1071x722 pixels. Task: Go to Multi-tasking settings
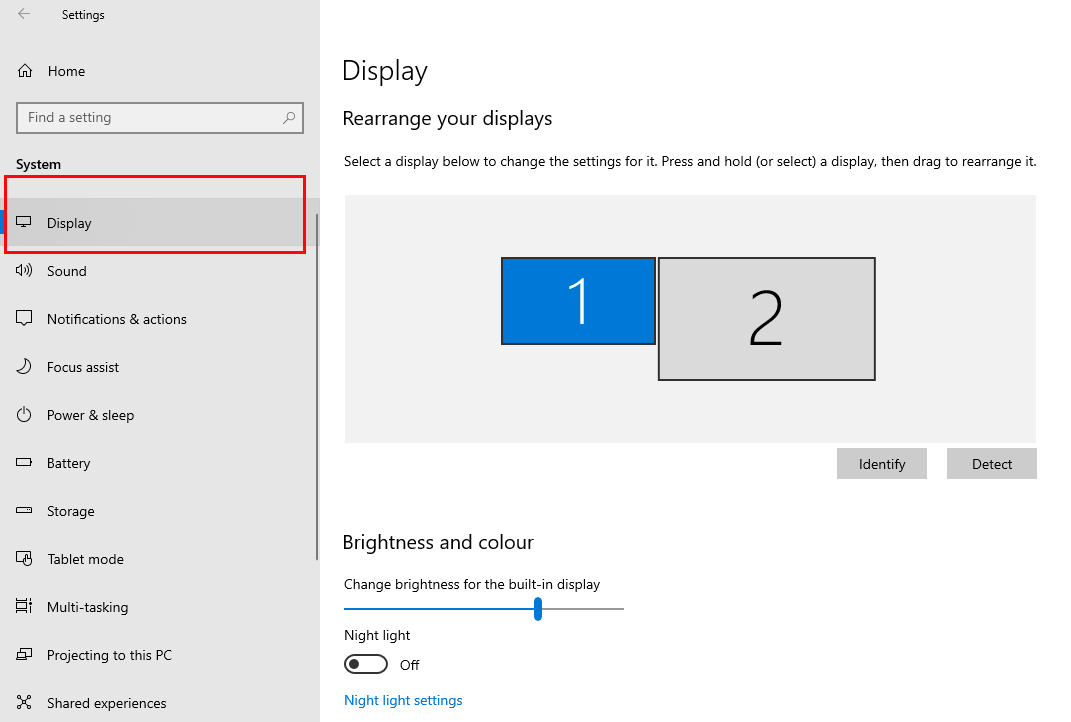160,607
